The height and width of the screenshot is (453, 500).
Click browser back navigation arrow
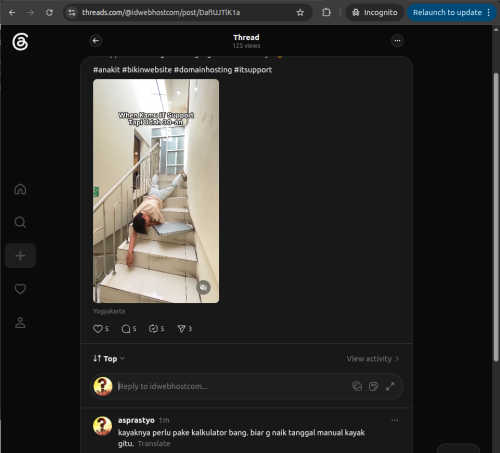pyautogui.click(x=12, y=13)
